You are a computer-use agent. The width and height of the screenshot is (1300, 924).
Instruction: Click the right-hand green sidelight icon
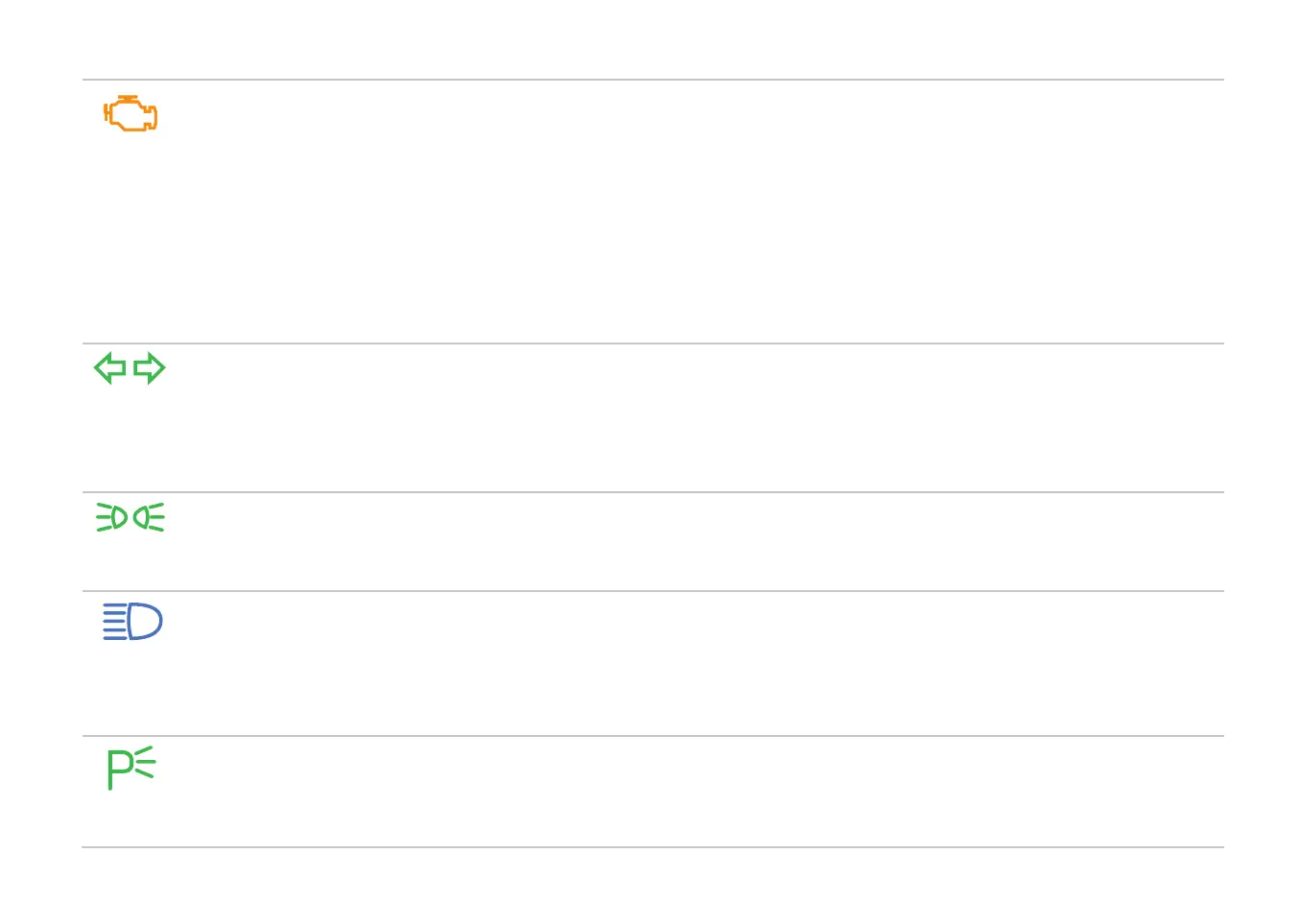149,518
